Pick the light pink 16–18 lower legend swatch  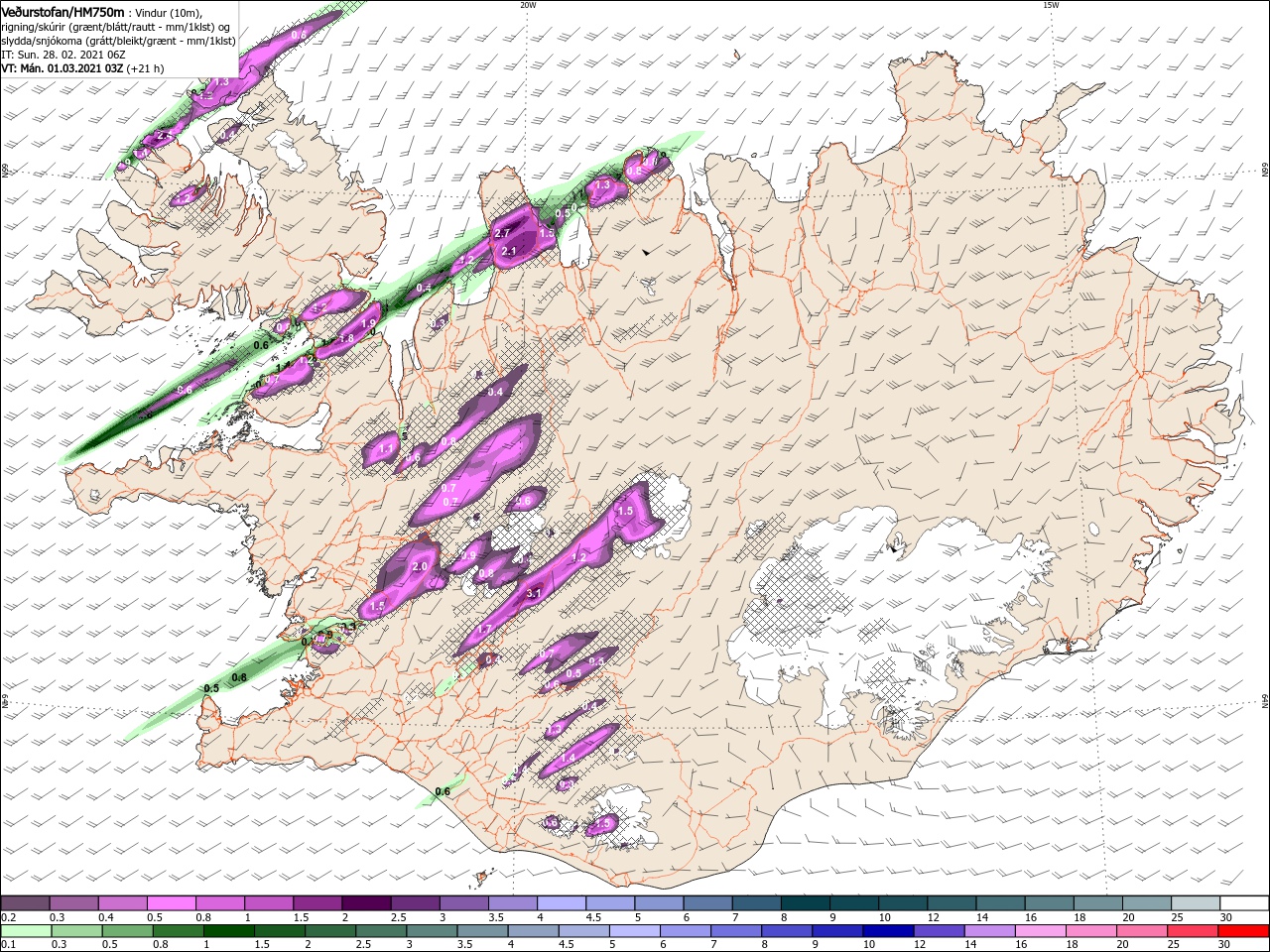coord(1040,931)
